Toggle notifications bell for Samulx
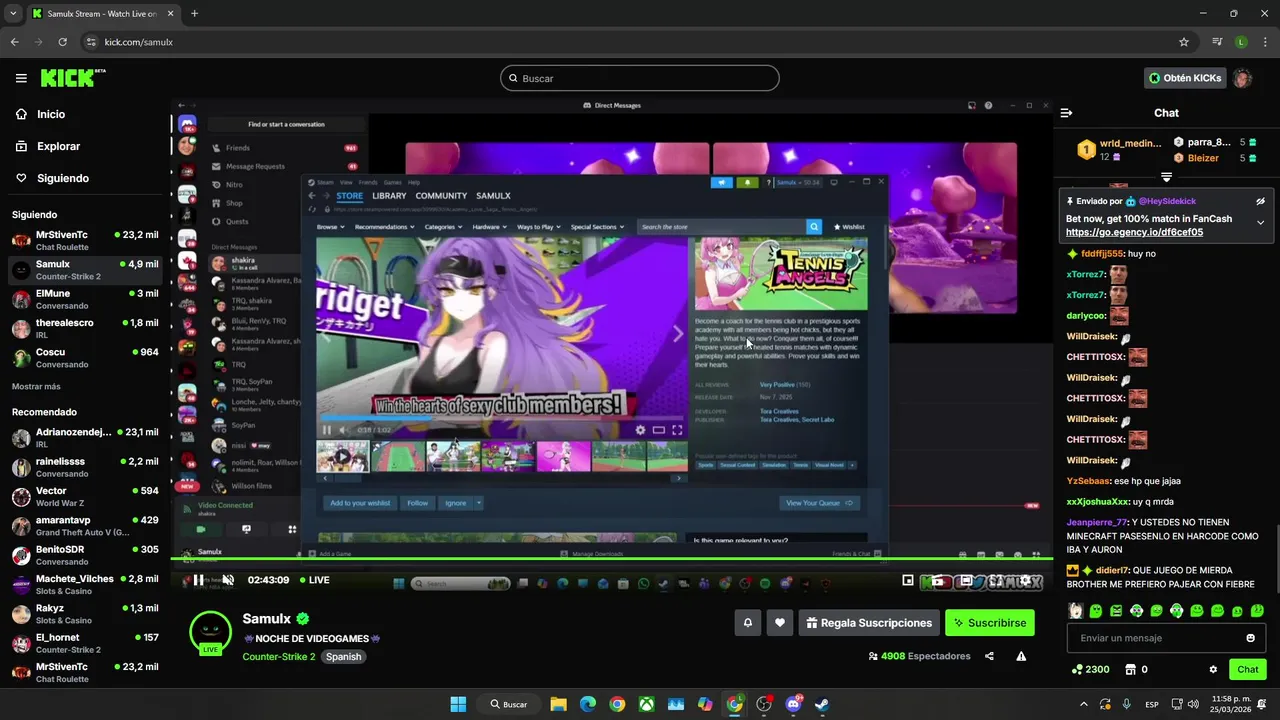This screenshot has width=1280, height=720. pyautogui.click(x=747, y=623)
